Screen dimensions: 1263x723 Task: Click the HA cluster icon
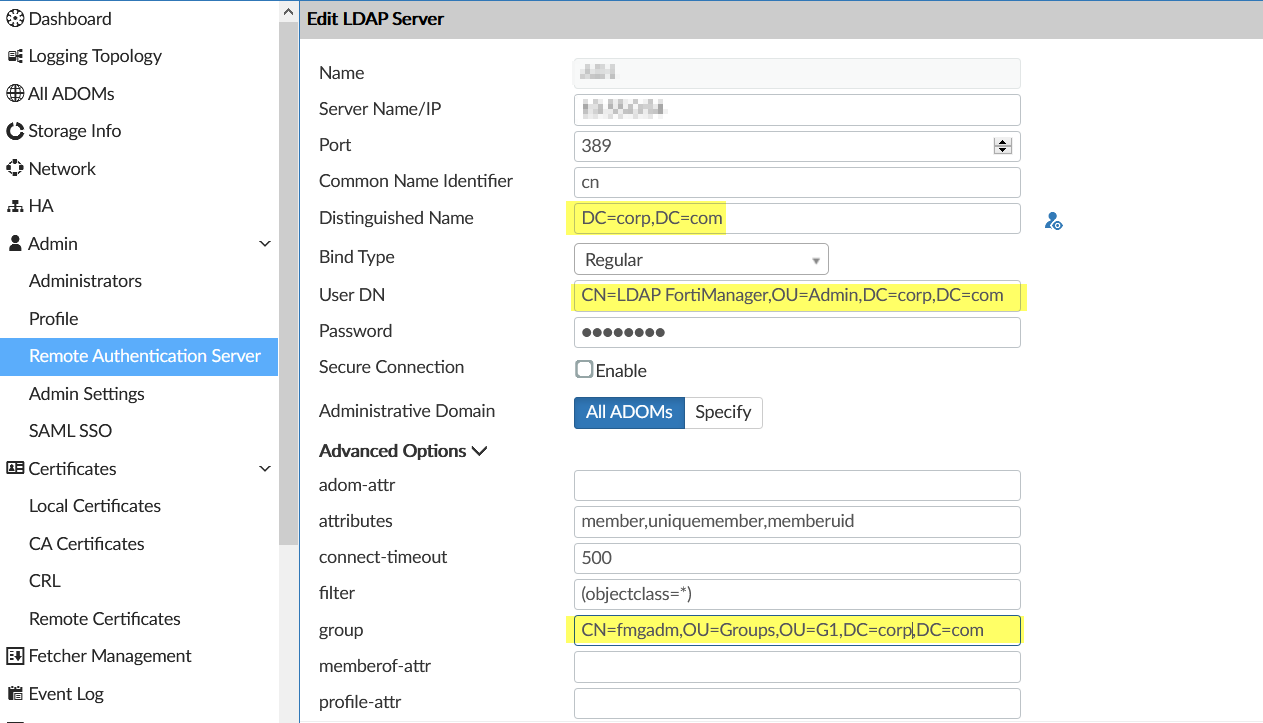tap(15, 206)
